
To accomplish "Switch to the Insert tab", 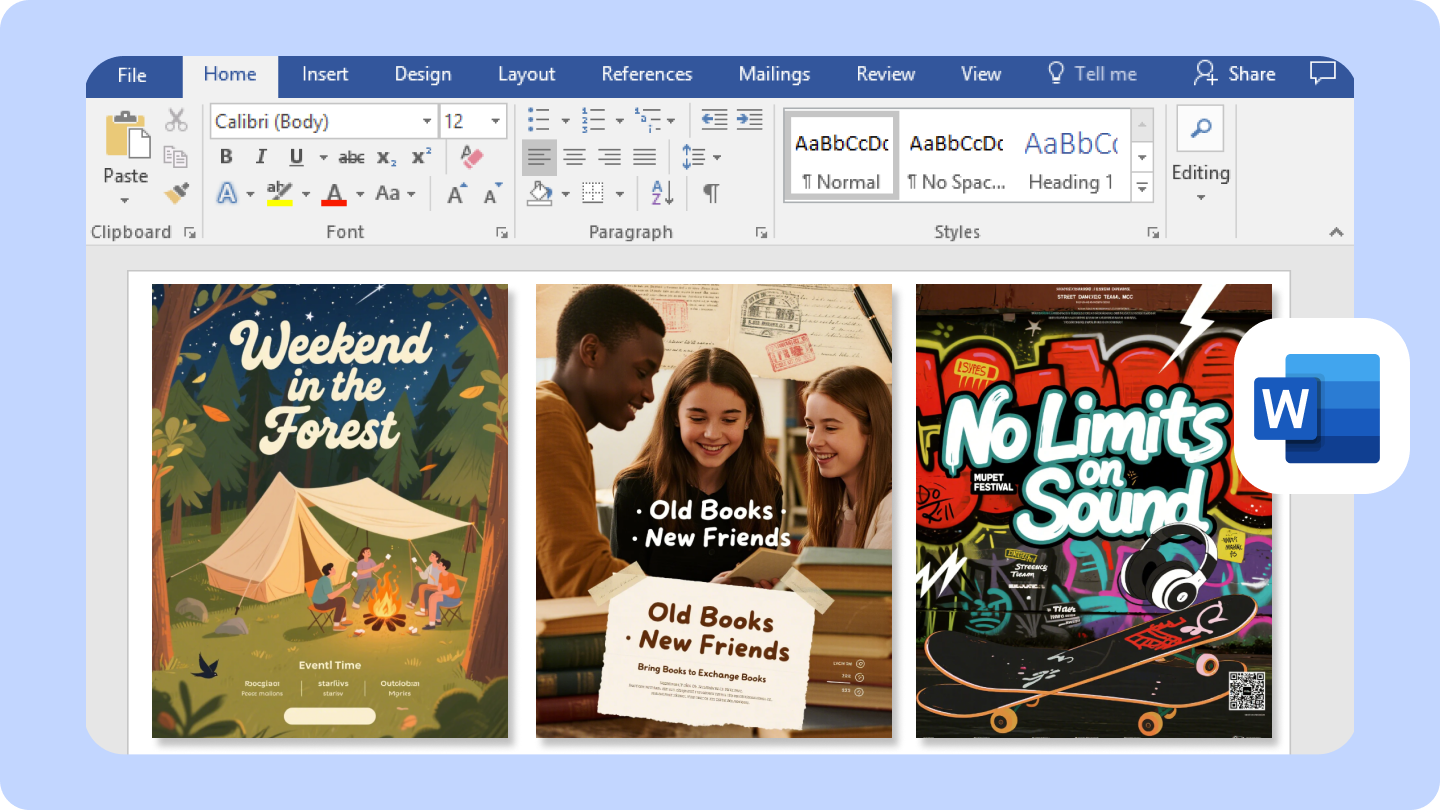I will click(324, 73).
